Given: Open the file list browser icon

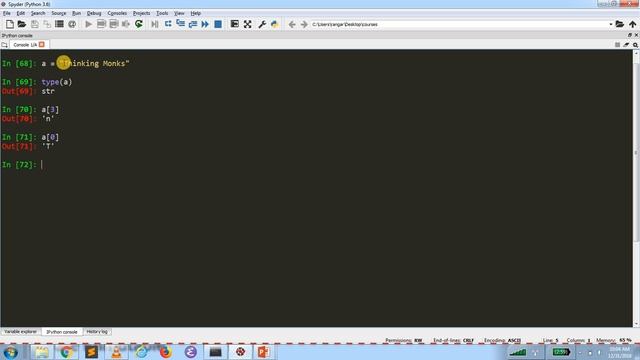Looking at the screenshot, I should coord(59,24).
